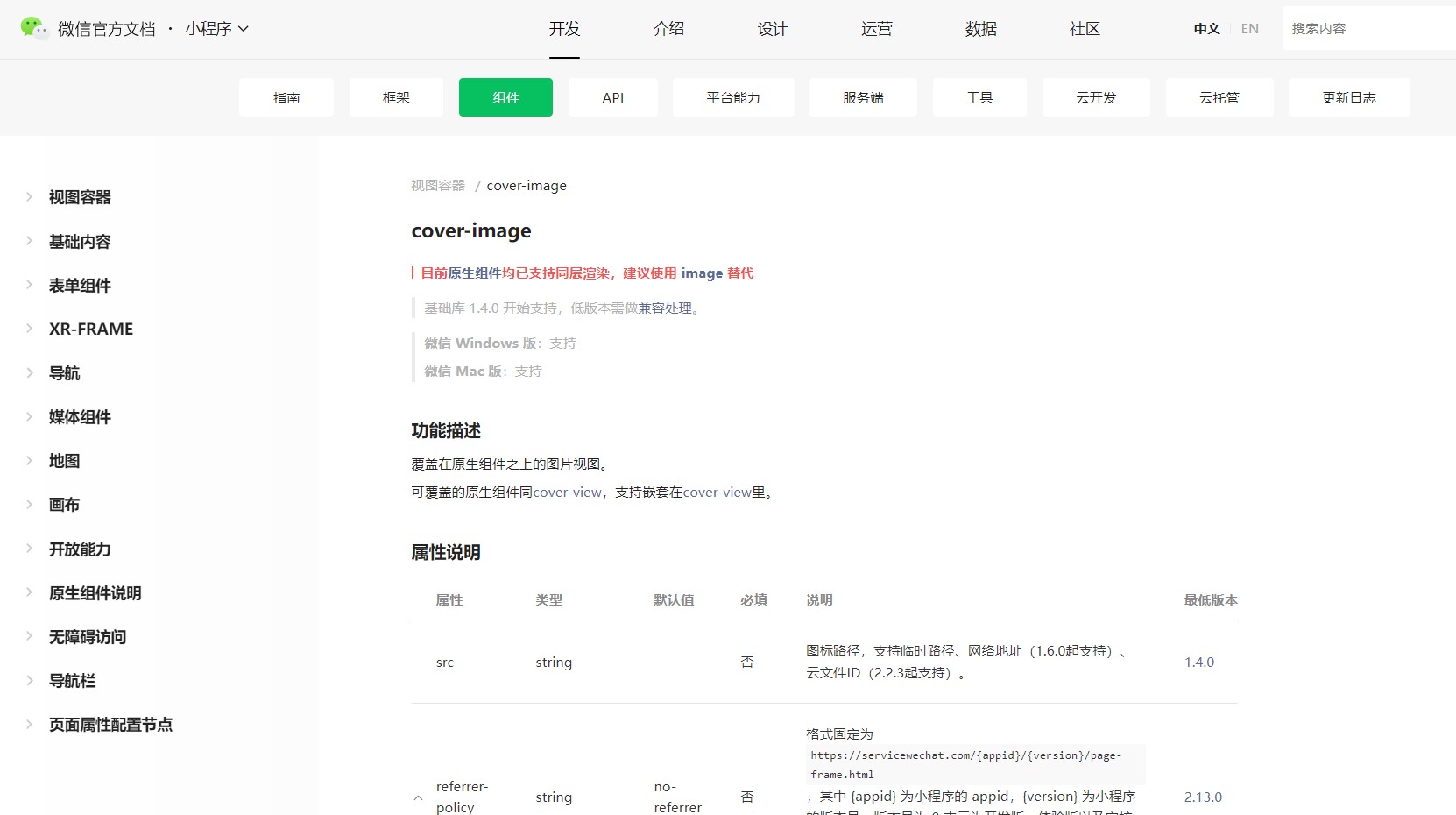The width and height of the screenshot is (1456, 815).
Task: Click the 必填 column header
Action: coord(753,600)
